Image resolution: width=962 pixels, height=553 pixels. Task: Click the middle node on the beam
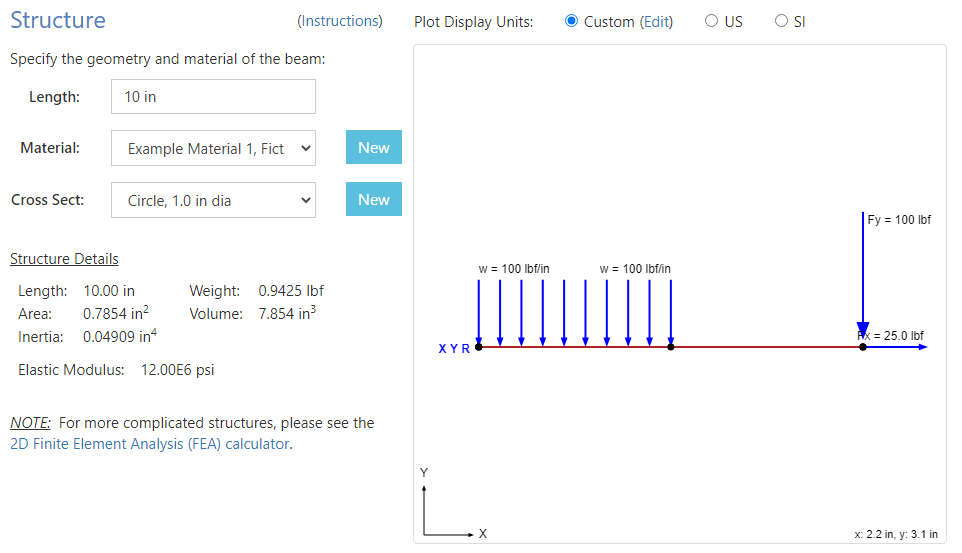[x=670, y=347]
